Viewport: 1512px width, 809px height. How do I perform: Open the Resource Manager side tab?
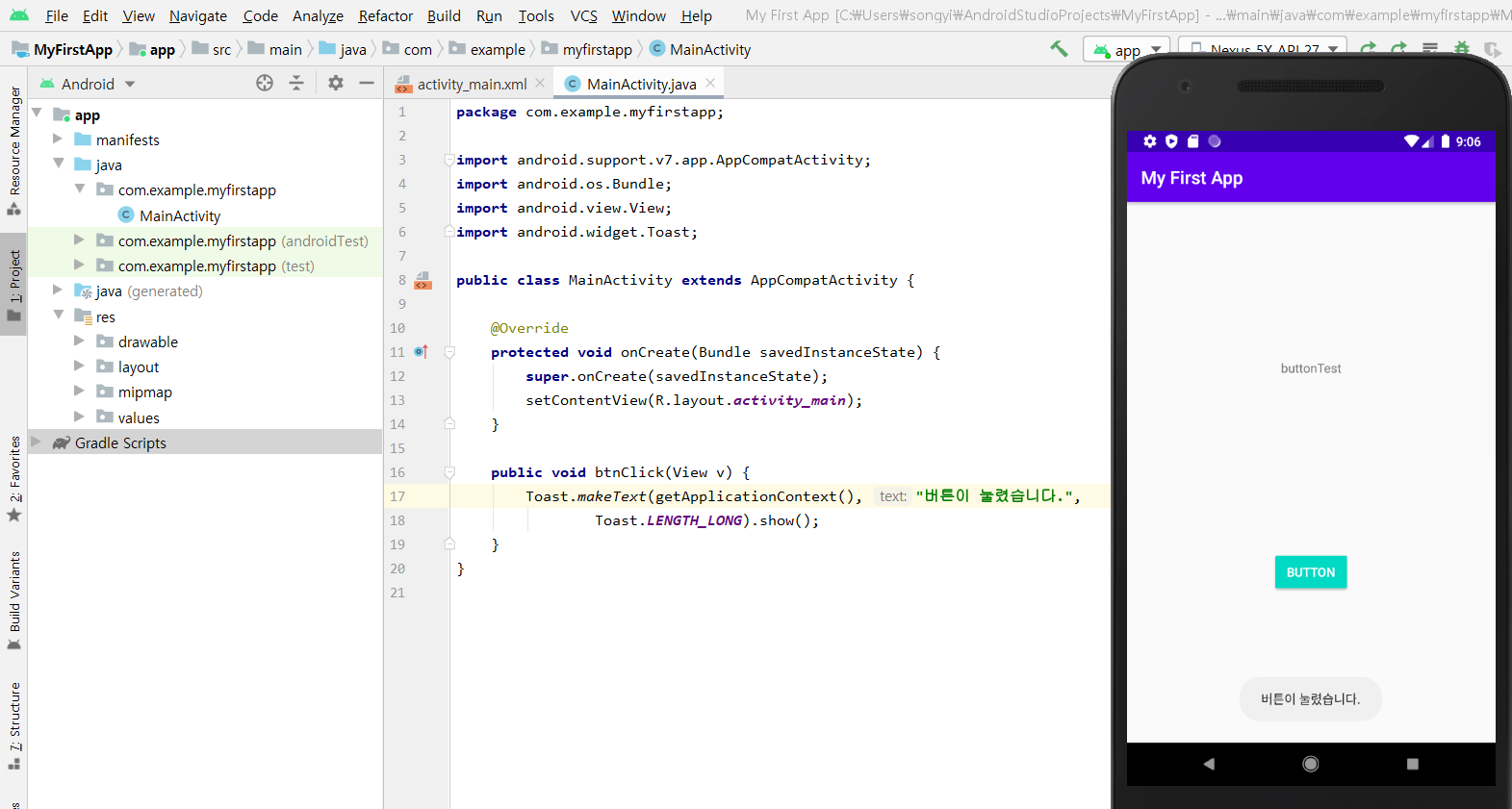13,151
